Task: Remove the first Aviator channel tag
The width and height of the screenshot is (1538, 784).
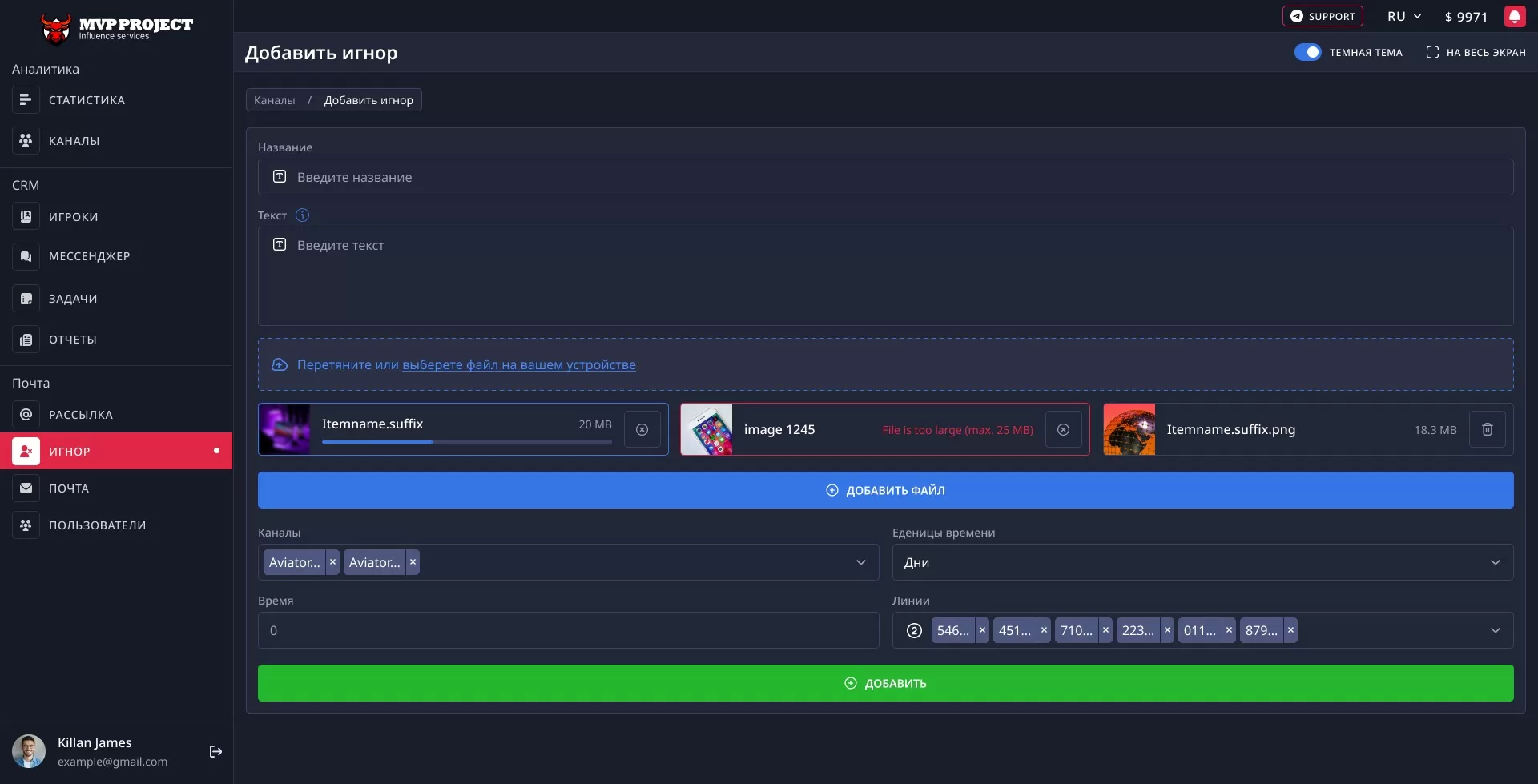Action: (x=332, y=562)
